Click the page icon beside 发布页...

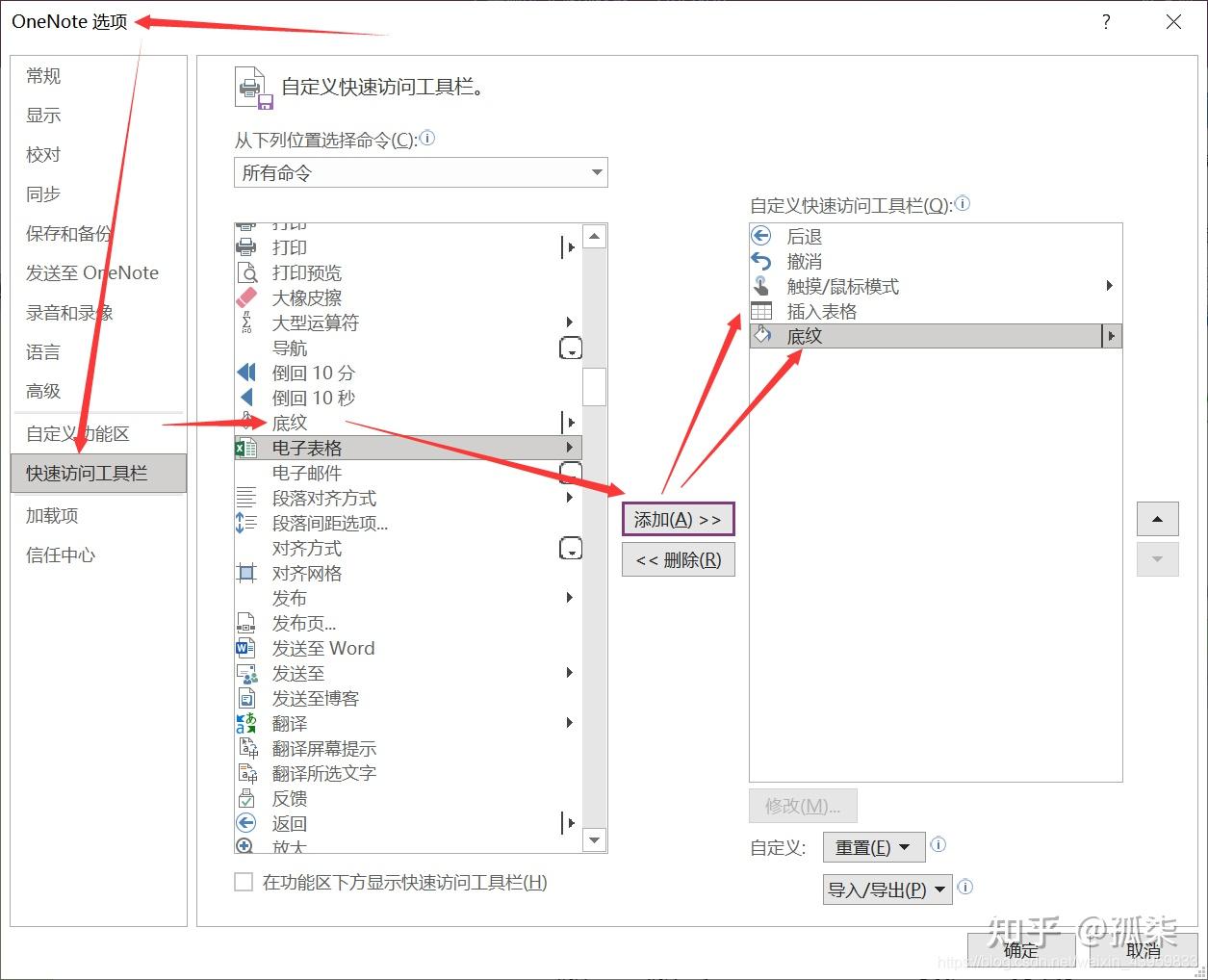pos(246,623)
